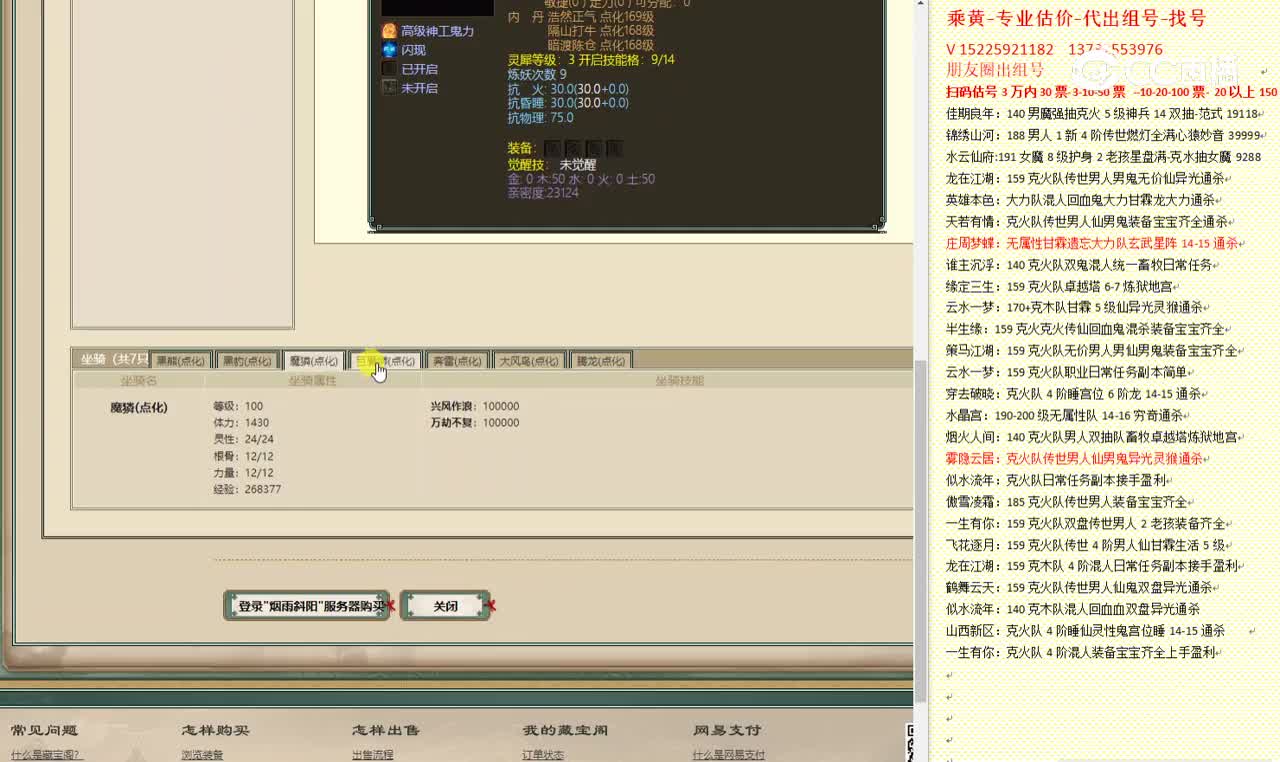
Task: Click the page vertical scrollbar
Action: coord(921,530)
